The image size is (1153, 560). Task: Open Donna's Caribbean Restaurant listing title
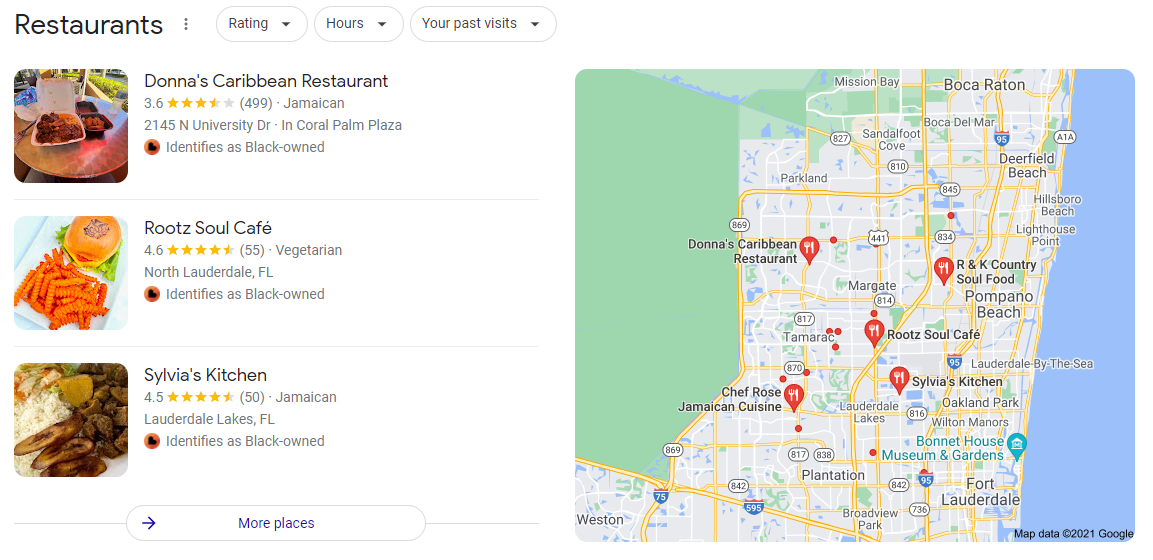266,81
